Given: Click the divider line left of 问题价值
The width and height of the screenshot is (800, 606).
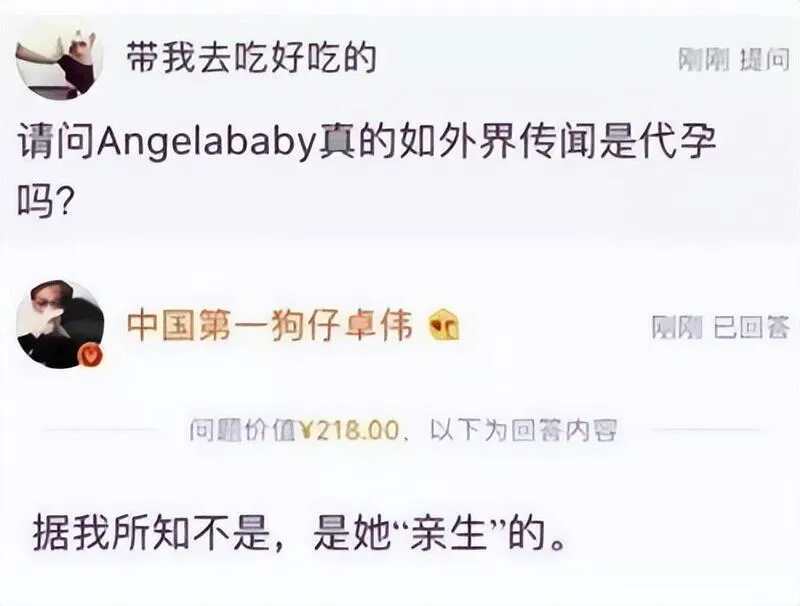Looking at the screenshot, I should [x=101, y=430].
